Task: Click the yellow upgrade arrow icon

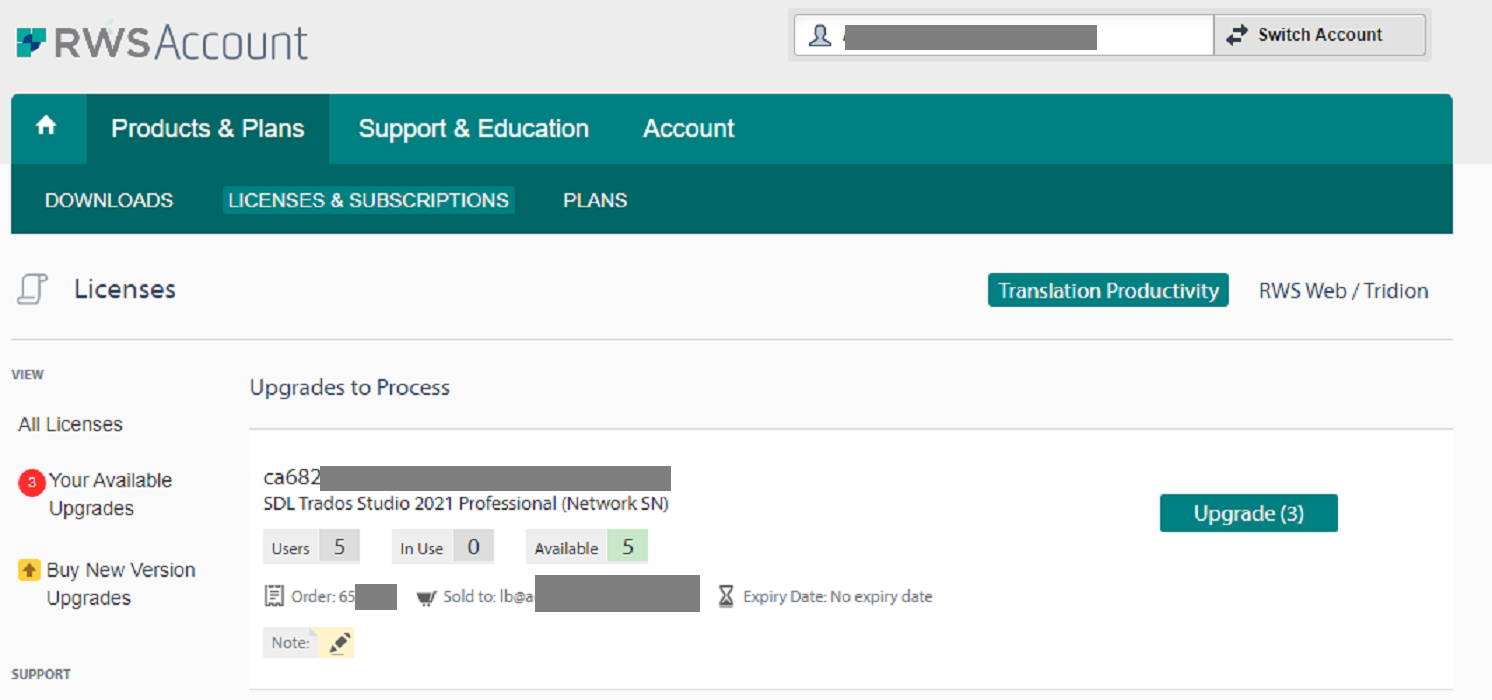Action: pos(29,570)
